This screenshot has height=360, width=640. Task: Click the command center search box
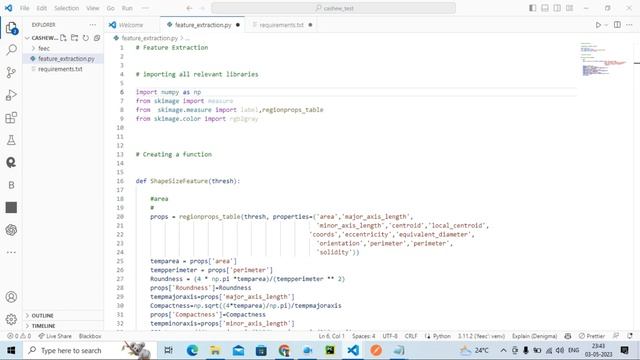pos(333,8)
